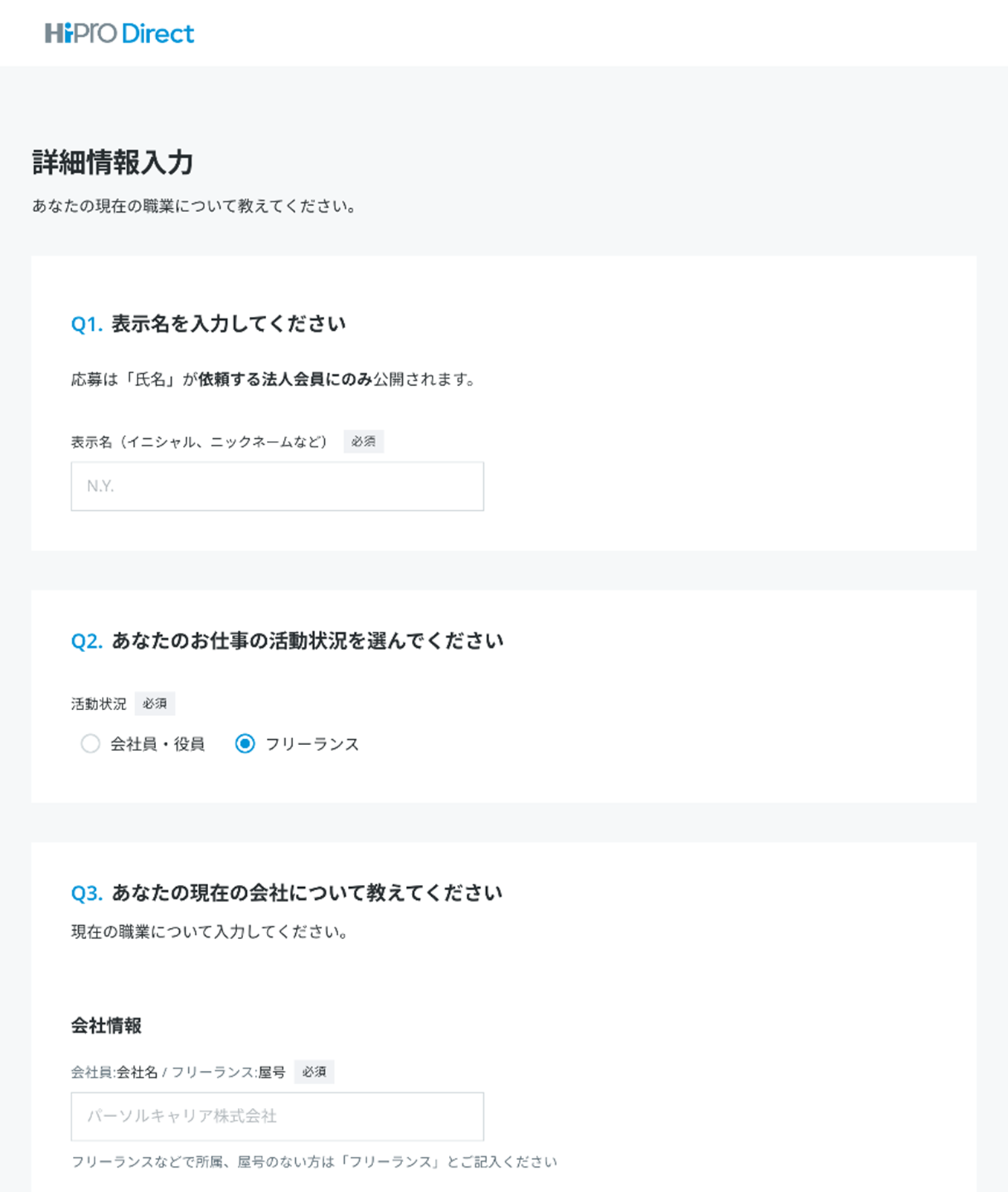
Task: Click the subtitle あなたの現在の職業について教えてください
Action: 195,206
